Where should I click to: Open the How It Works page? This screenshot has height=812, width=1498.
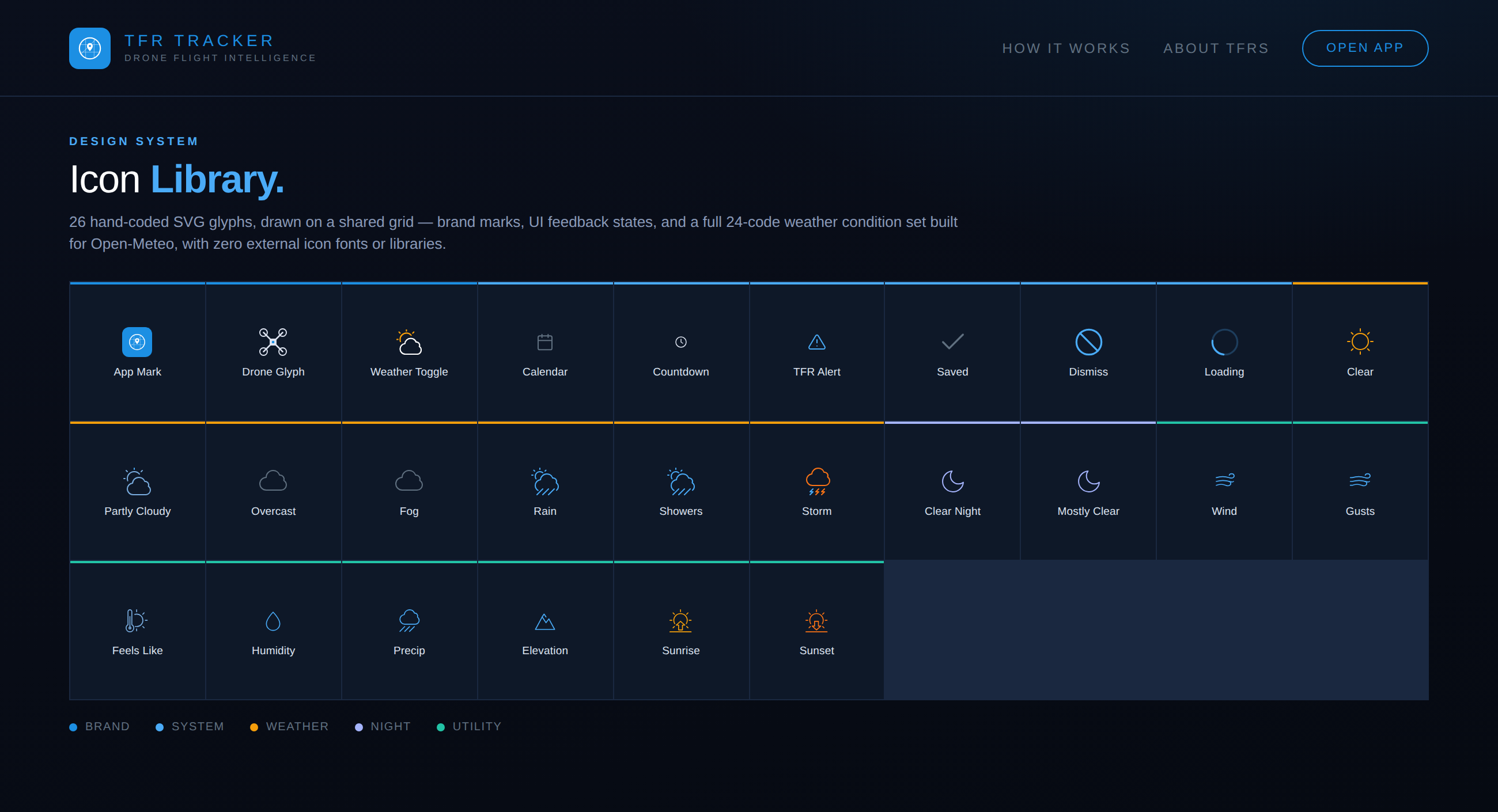point(1066,48)
